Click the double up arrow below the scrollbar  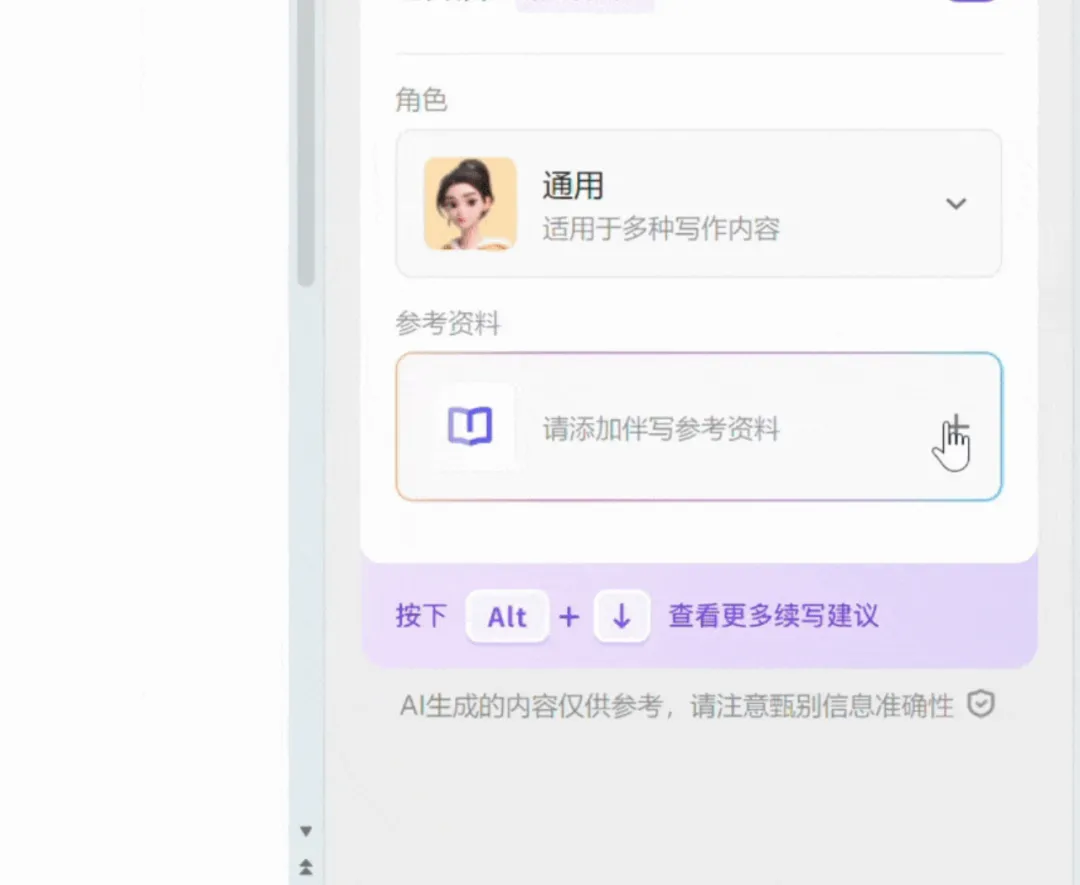point(306,866)
